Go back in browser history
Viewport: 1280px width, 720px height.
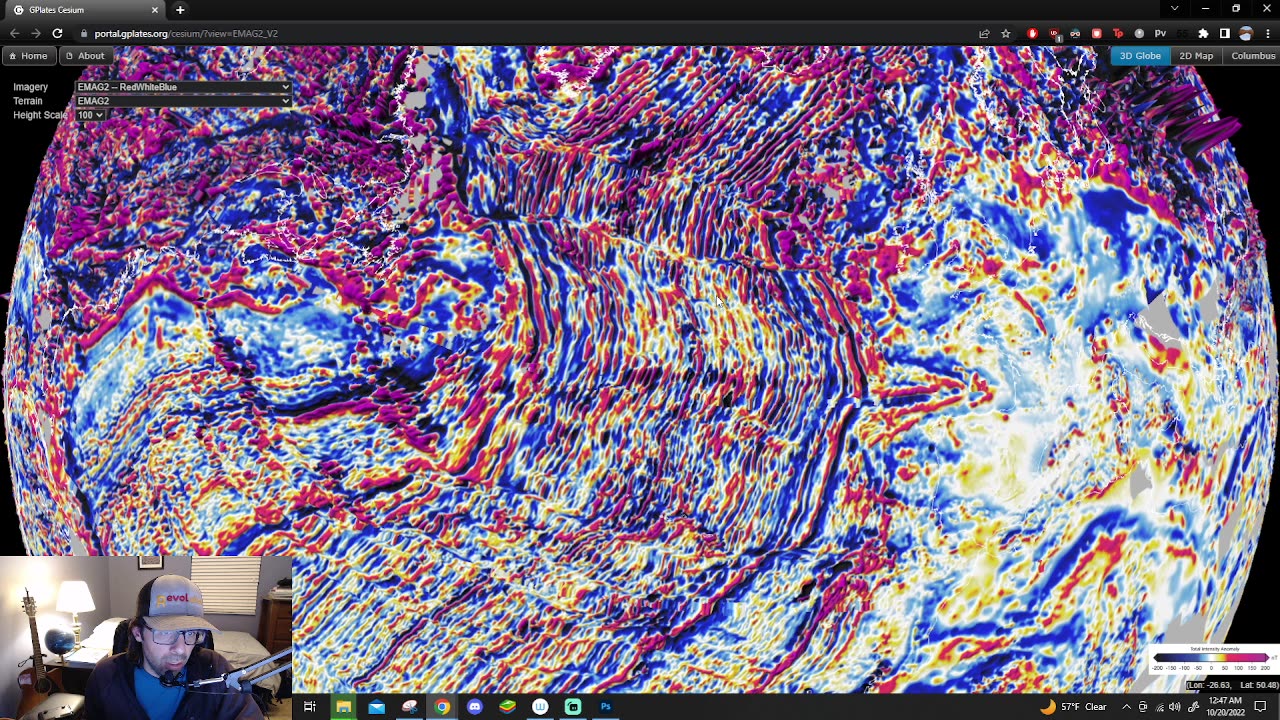[x=14, y=34]
